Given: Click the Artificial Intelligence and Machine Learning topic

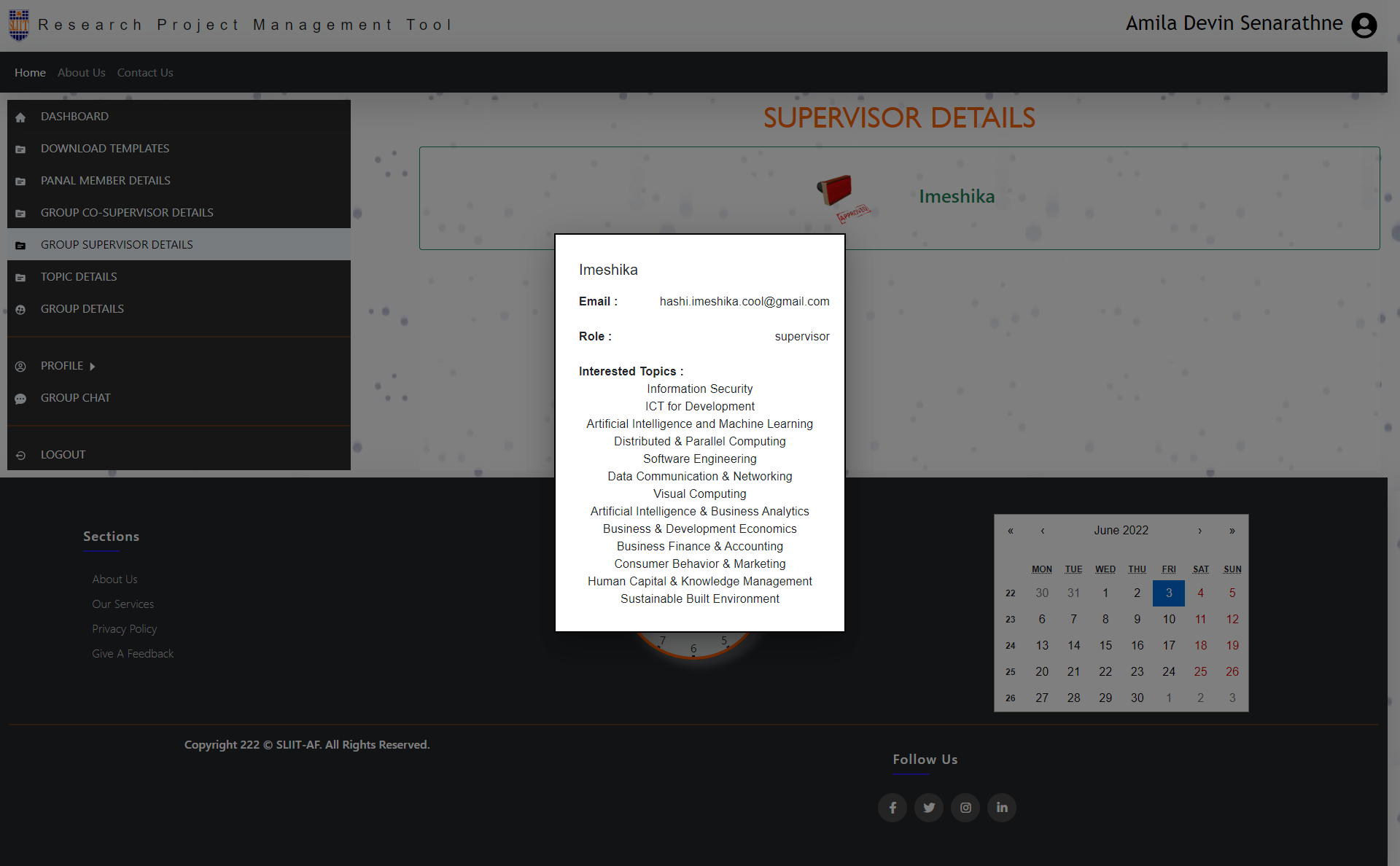Looking at the screenshot, I should click(699, 423).
